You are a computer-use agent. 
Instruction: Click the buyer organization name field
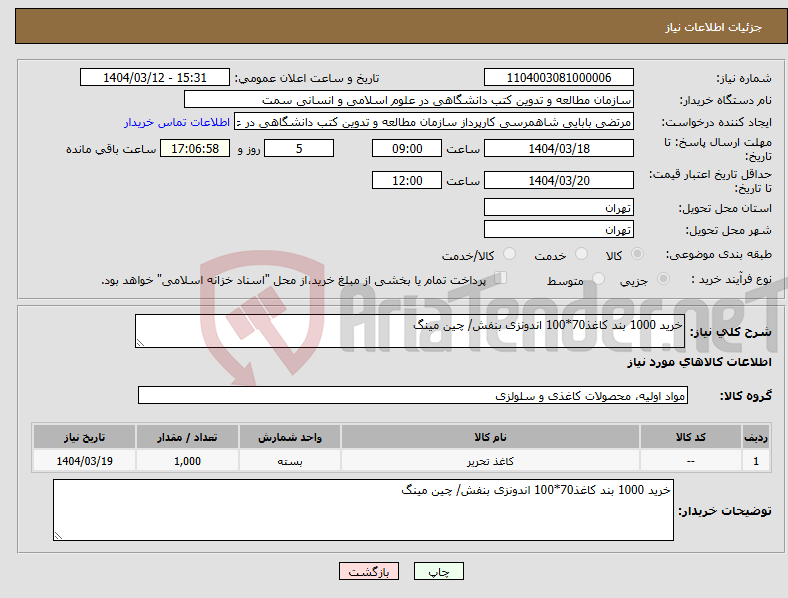[409, 99]
